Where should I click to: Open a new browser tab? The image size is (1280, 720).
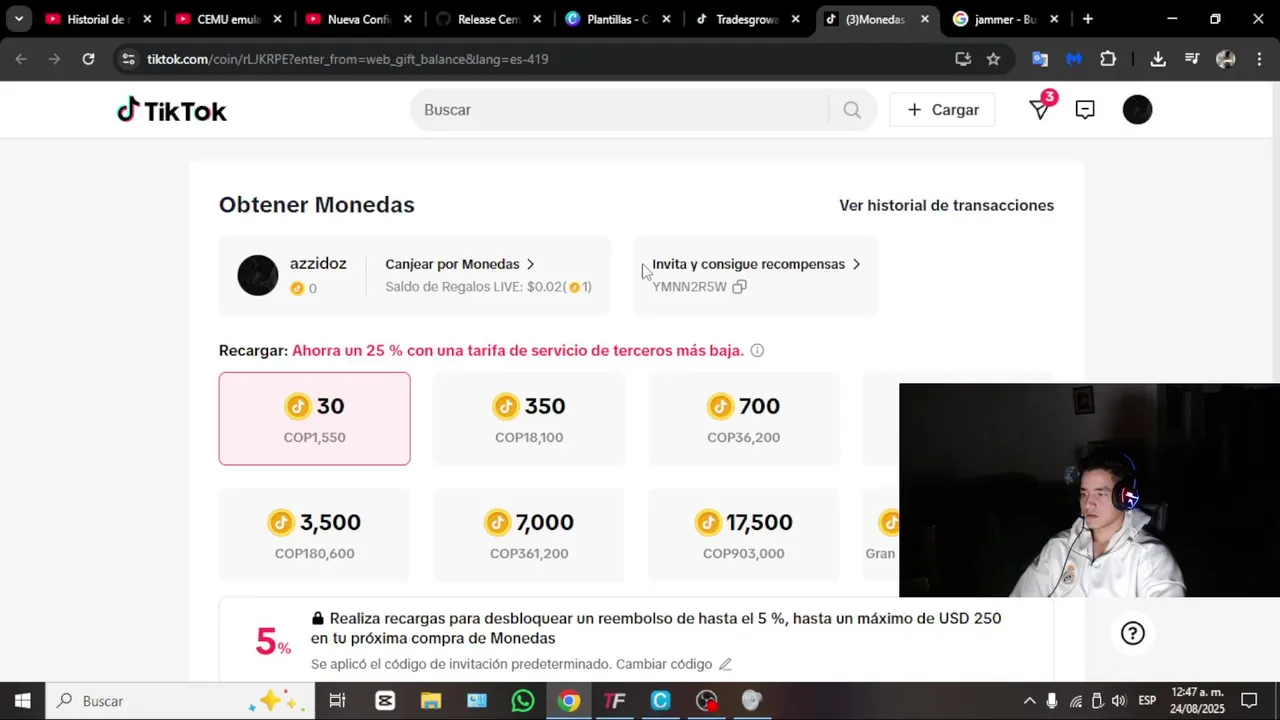pos(1088,19)
